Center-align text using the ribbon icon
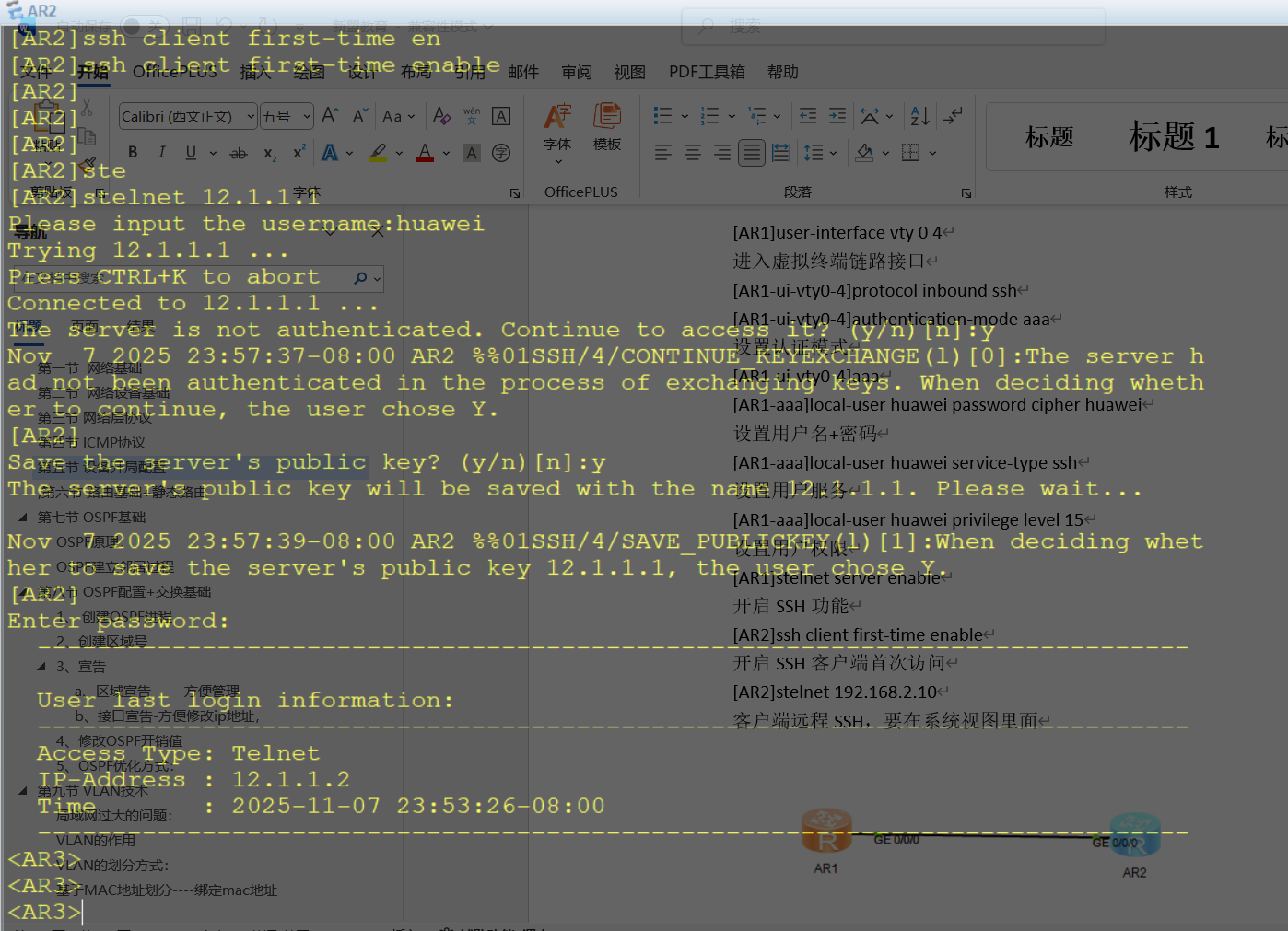 692,153
